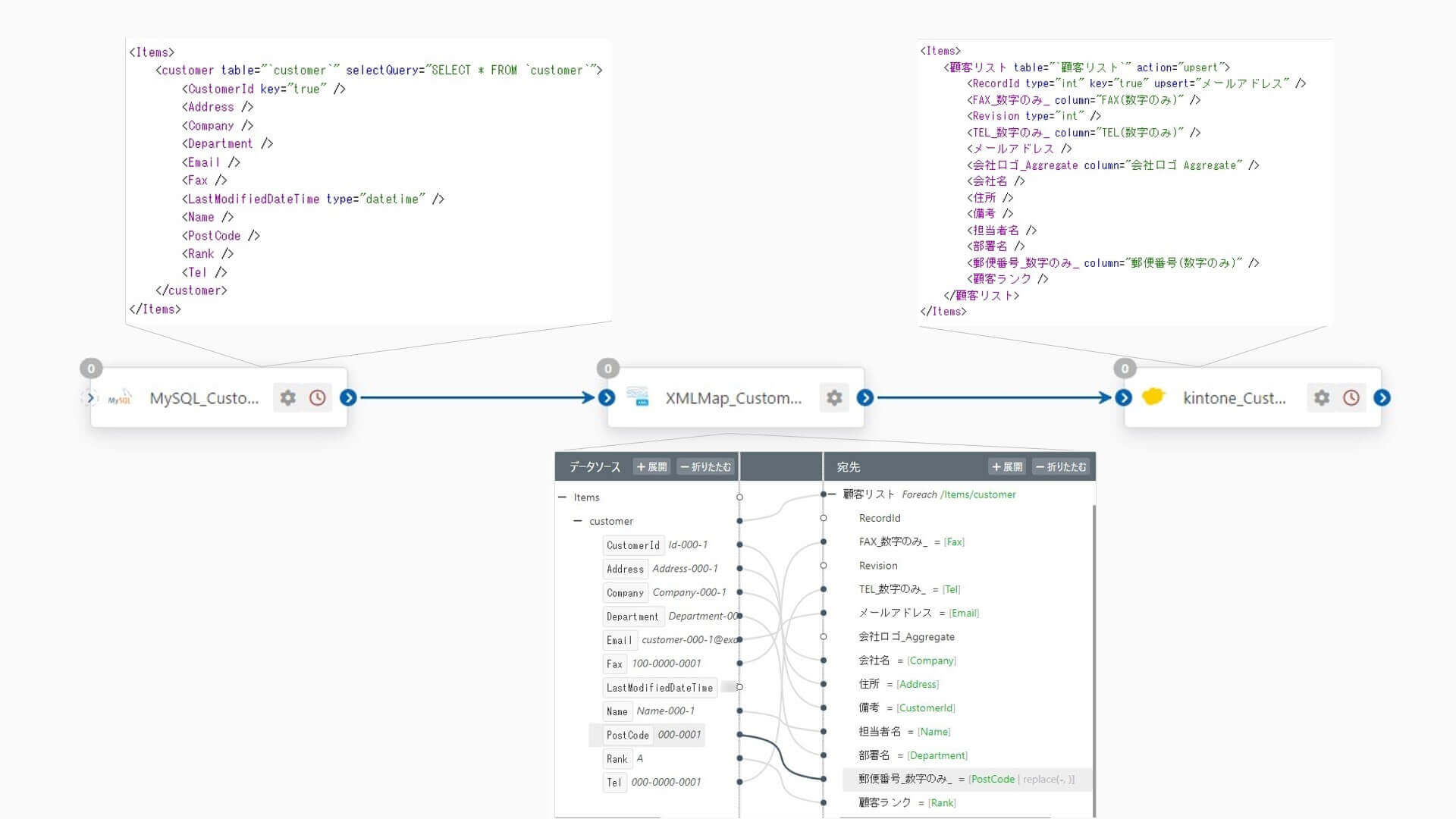The width and height of the screenshot is (1456, 819).
Task: Click RecordId destination connection point
Action: pyautogui.click(x=824, y=518)
